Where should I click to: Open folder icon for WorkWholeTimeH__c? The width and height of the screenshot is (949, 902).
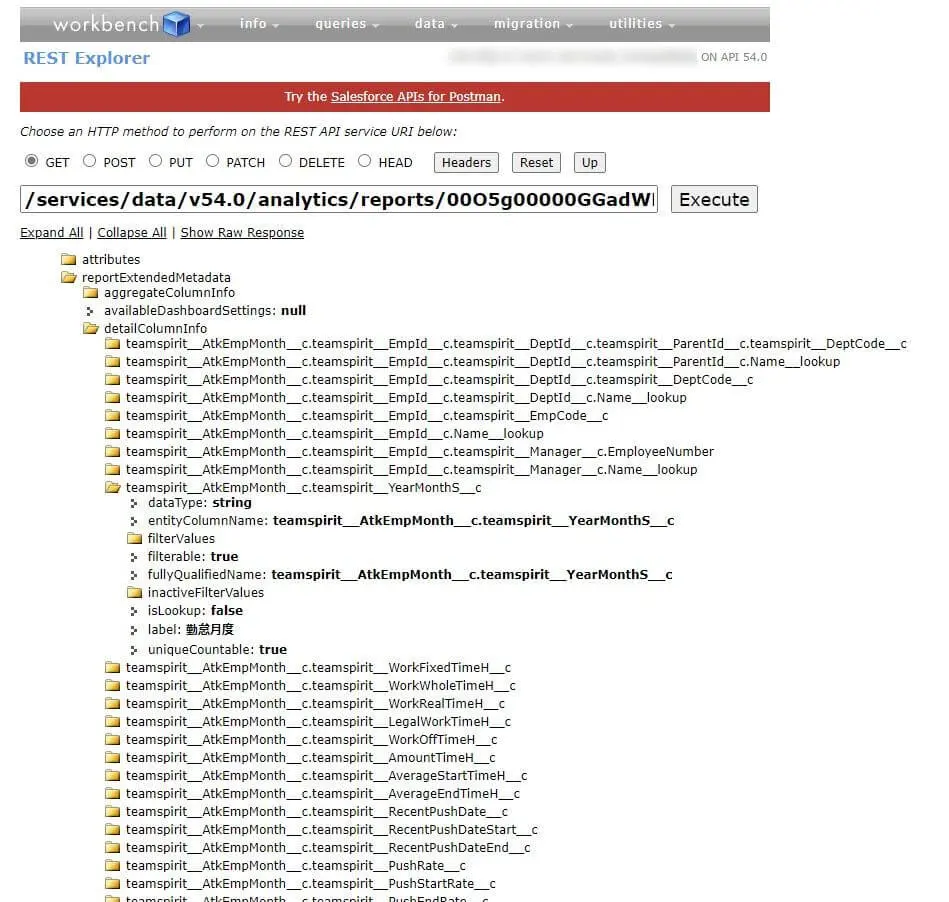pos(113,686)
